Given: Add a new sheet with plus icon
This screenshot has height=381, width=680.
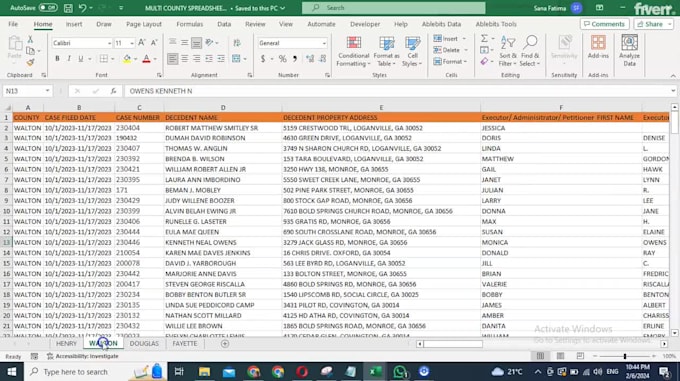Looking at the screenshot, I should click(x=225, y=344).
